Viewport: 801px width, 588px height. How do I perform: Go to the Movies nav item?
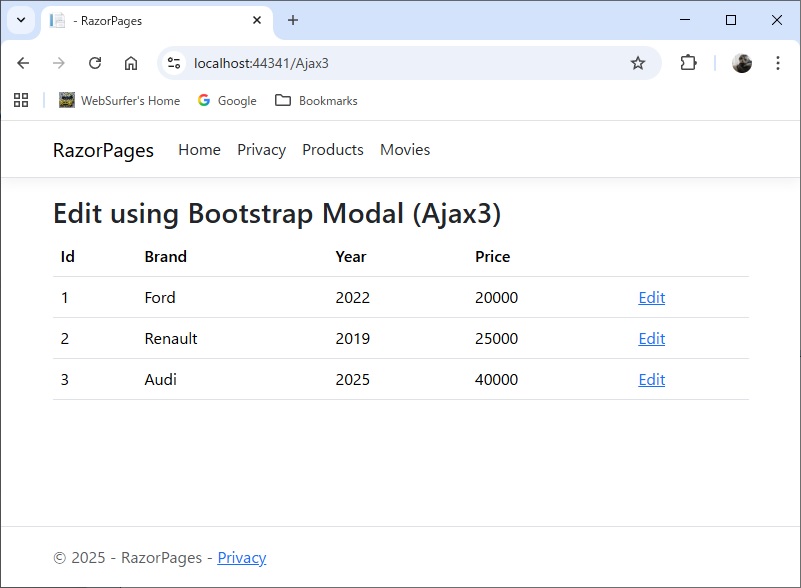pyautogui.click(x=405, y=150)
